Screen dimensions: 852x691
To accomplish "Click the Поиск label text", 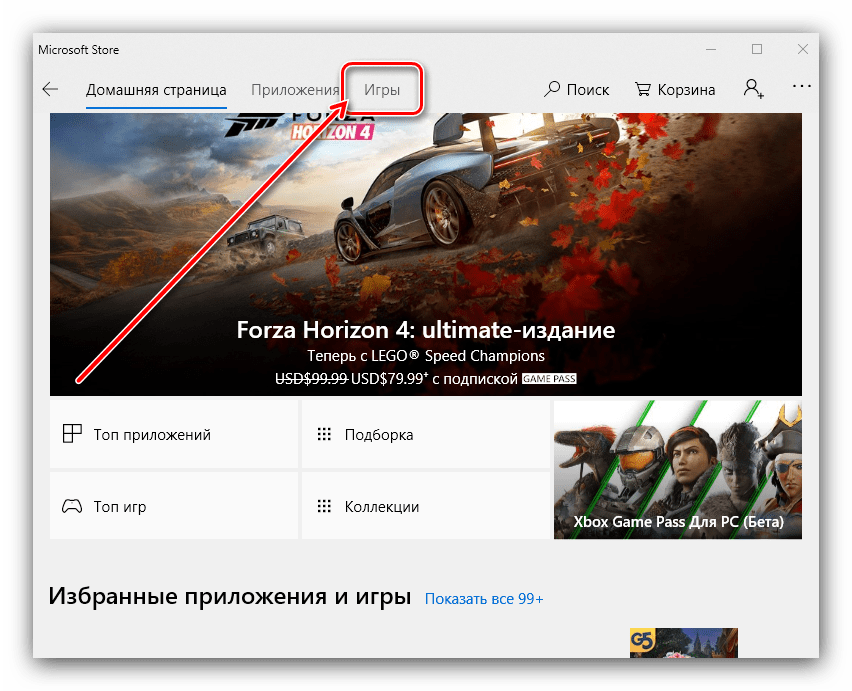I will [588, 89].
